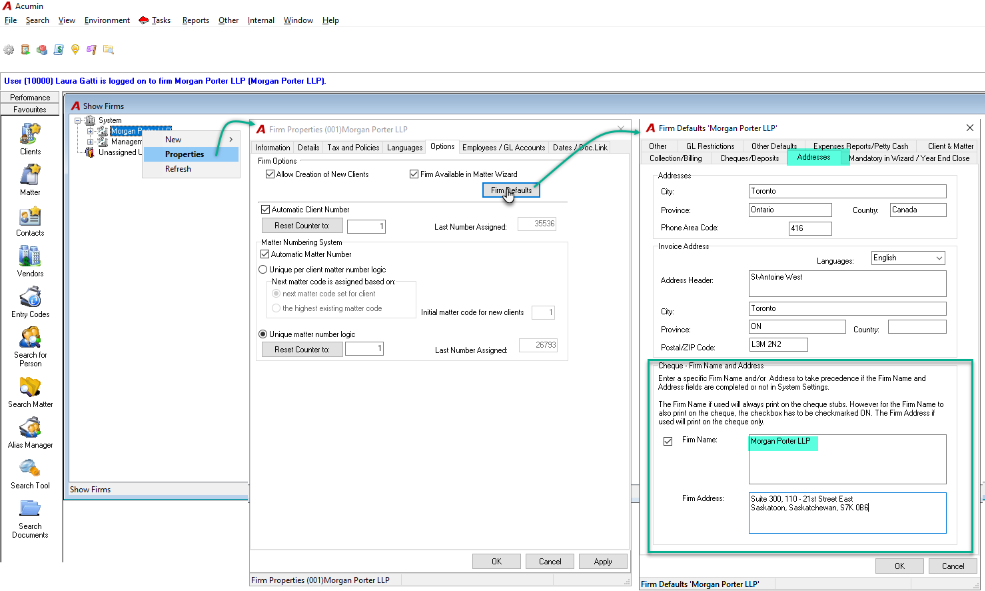Expand the New context submenu
985x591 pixels.
pyautogui.click(x=191, y=139)
